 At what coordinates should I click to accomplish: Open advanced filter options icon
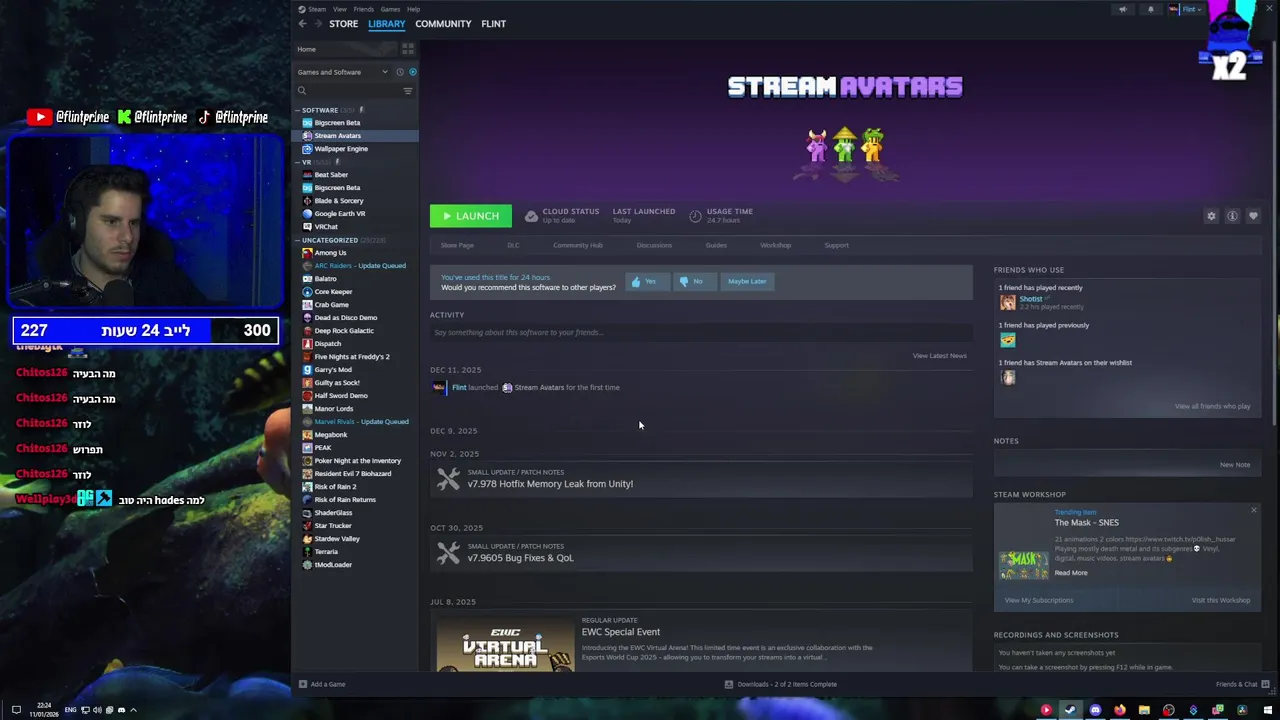[407, 91]
